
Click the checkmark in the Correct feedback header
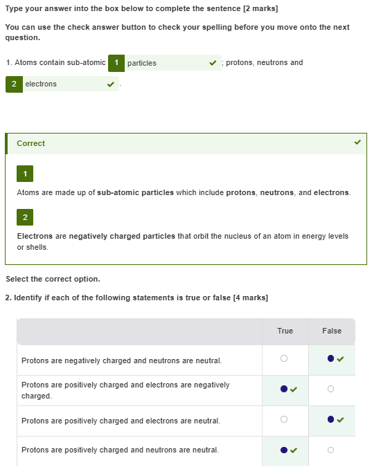[358, 142]
